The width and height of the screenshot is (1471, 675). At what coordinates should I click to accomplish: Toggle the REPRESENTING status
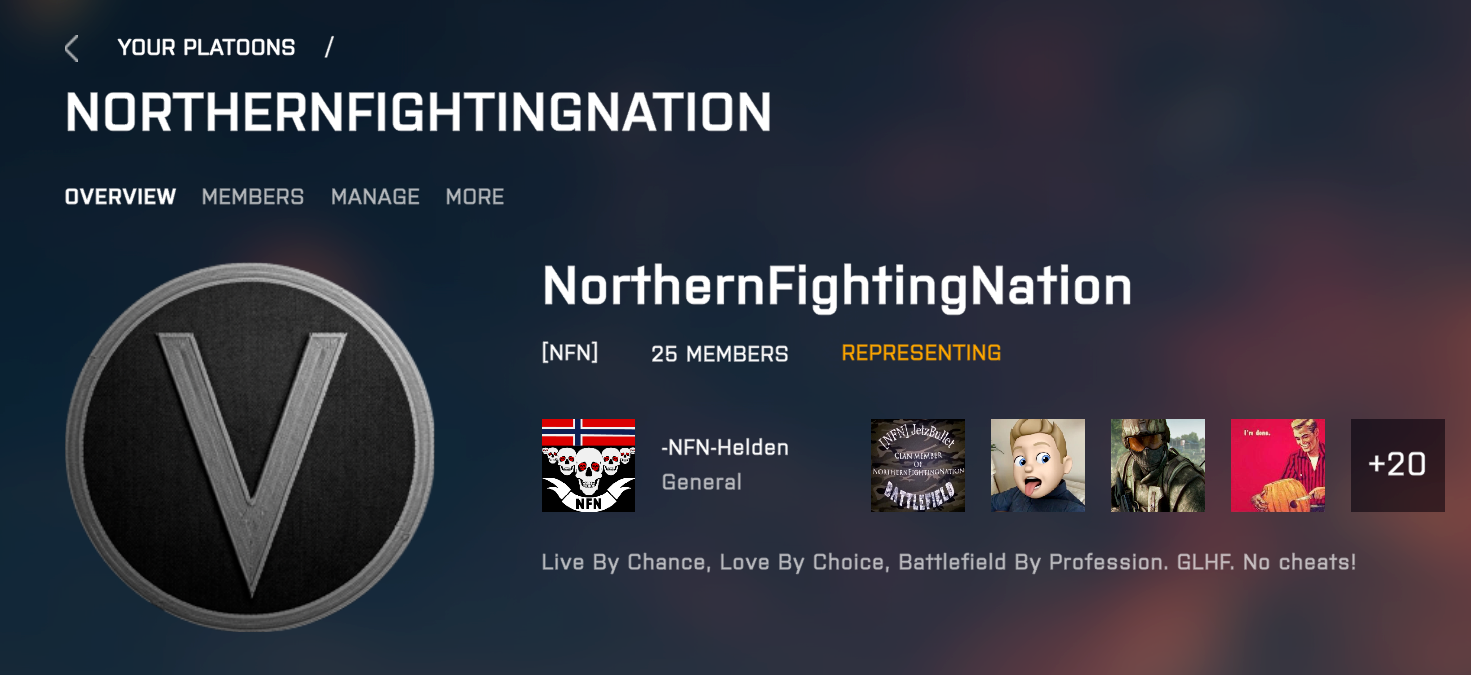pyautogui.click(x=921, y=353)
